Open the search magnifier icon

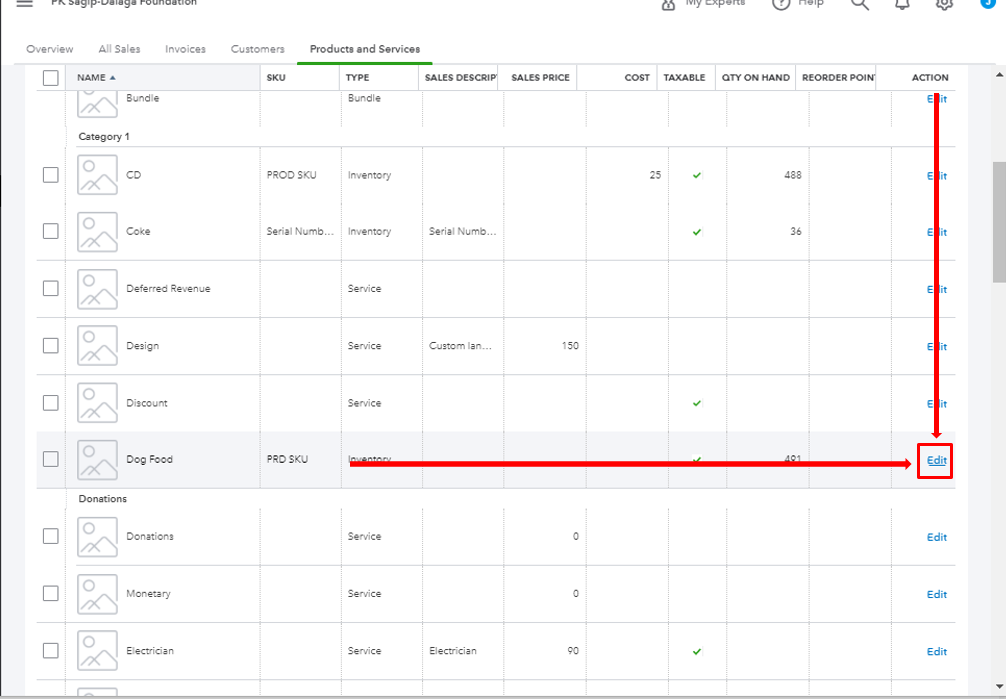860,3
